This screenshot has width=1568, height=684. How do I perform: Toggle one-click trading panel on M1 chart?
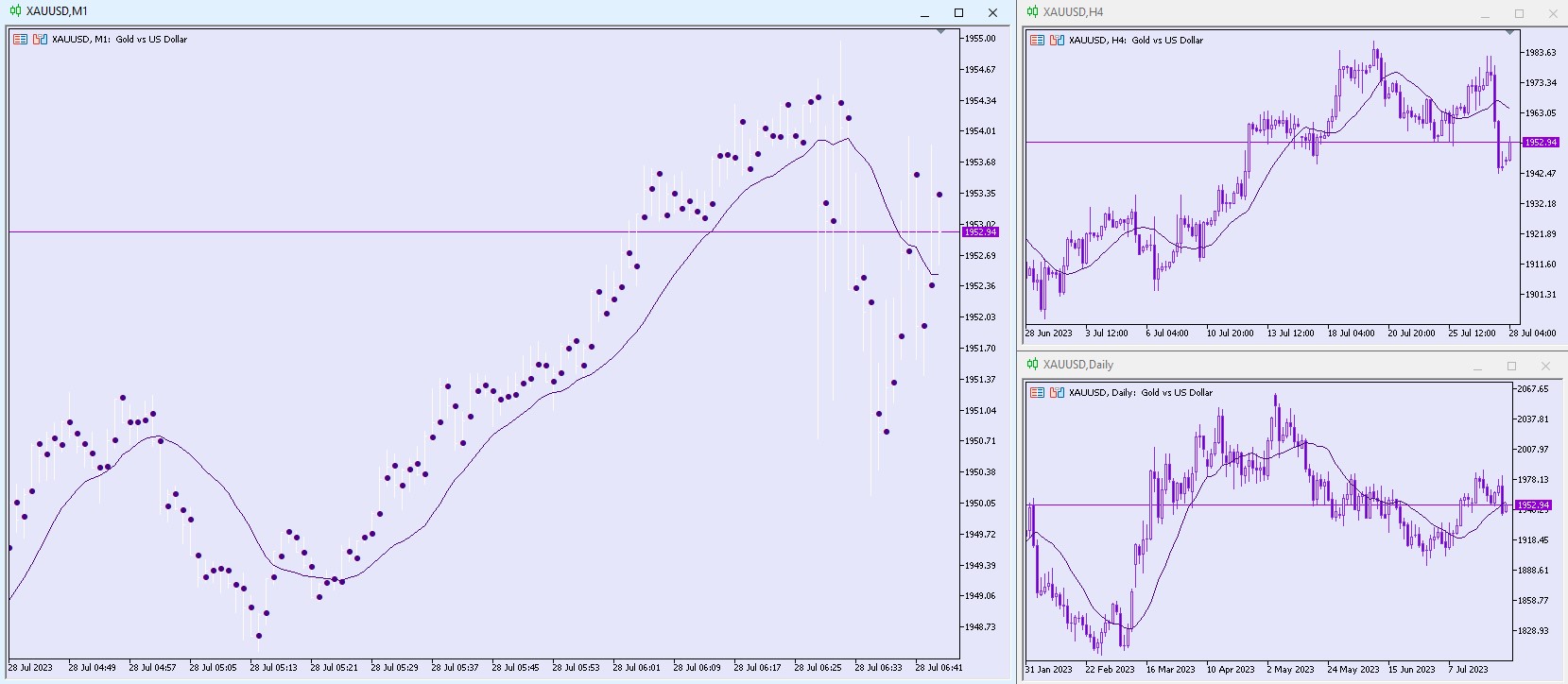(20, 40)
